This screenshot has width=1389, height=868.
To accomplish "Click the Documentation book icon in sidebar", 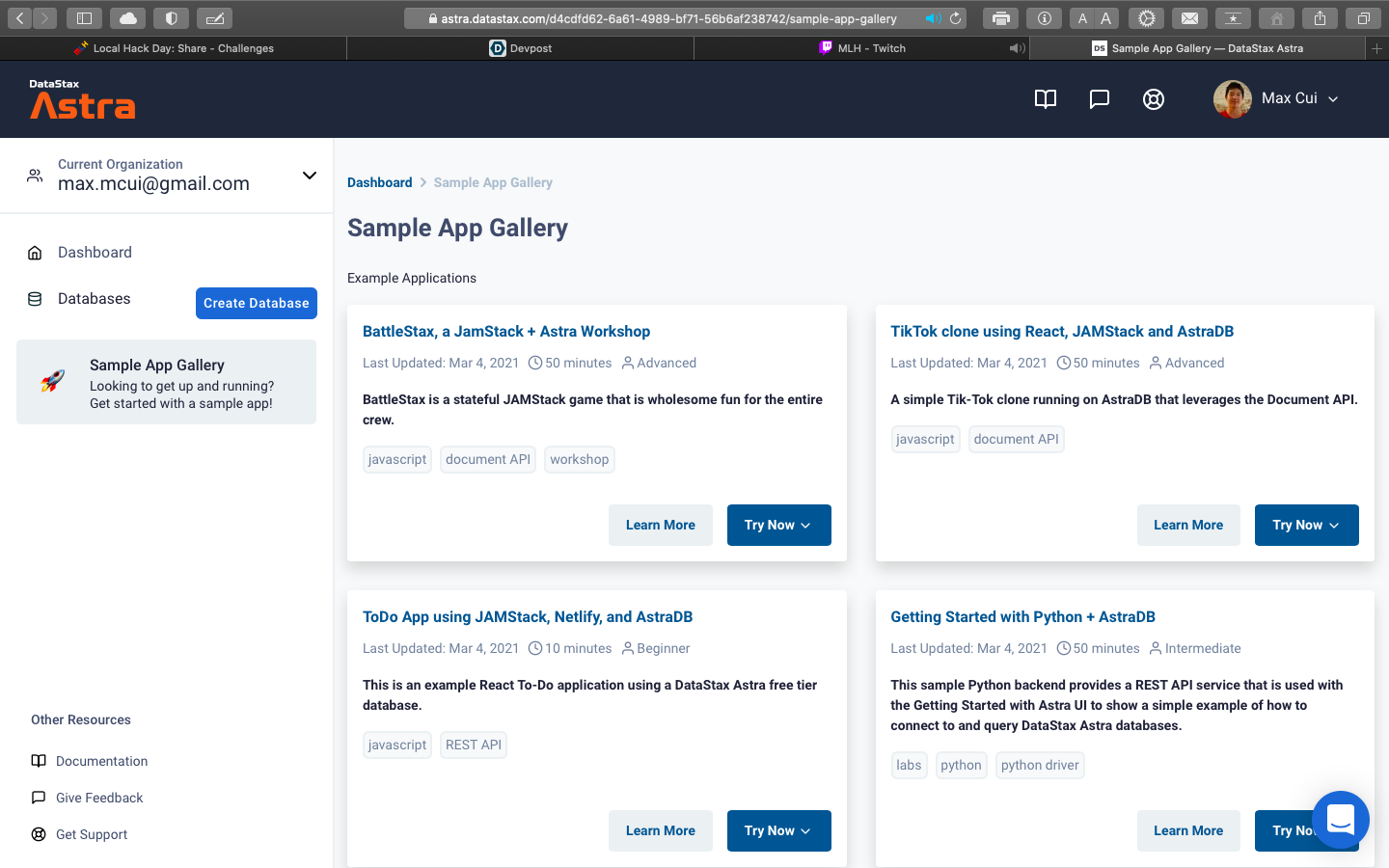I will point(39,761).
